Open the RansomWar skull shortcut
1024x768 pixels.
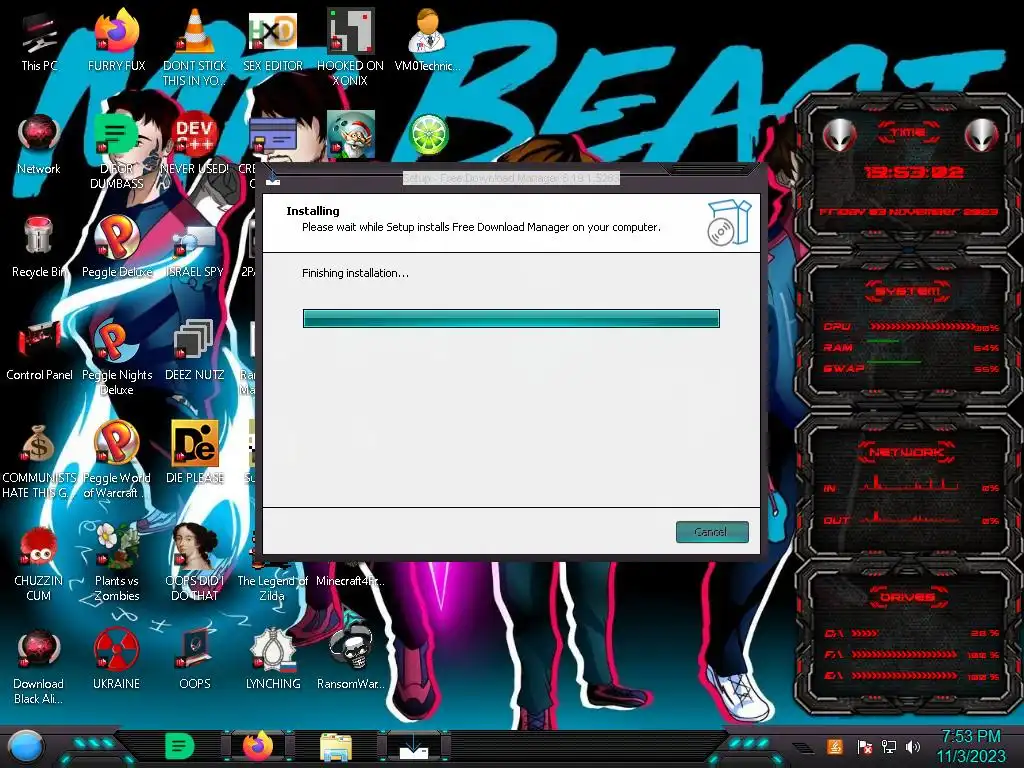coord(350,660)
